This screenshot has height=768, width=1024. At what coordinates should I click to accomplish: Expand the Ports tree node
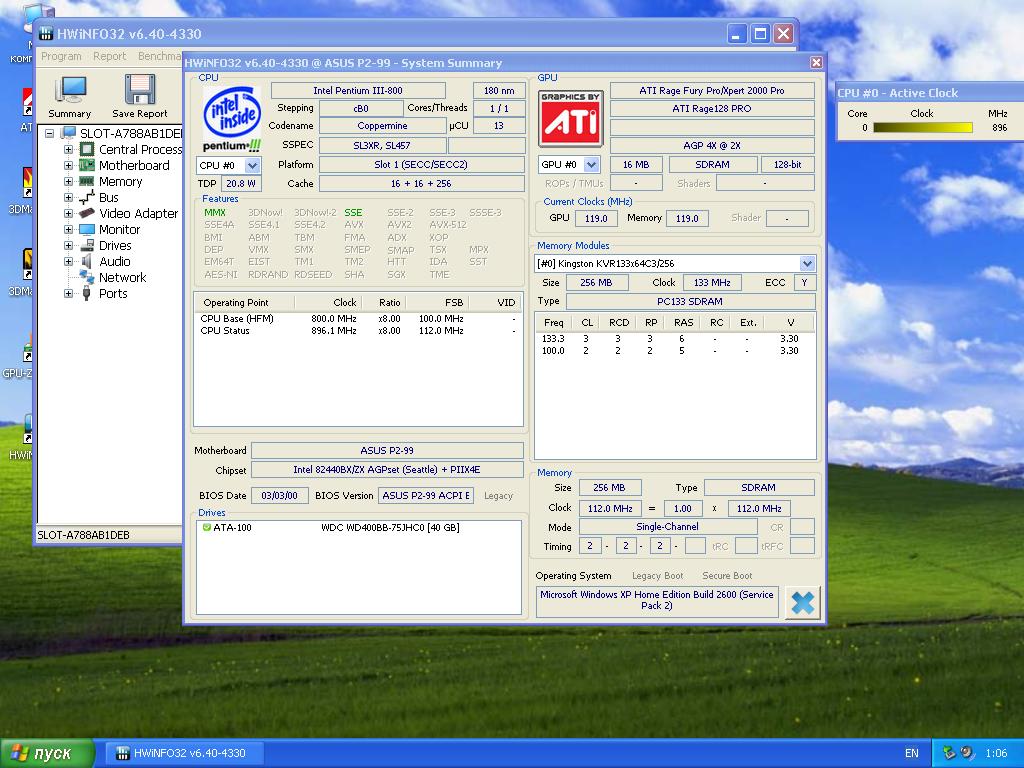coord(69,294)
